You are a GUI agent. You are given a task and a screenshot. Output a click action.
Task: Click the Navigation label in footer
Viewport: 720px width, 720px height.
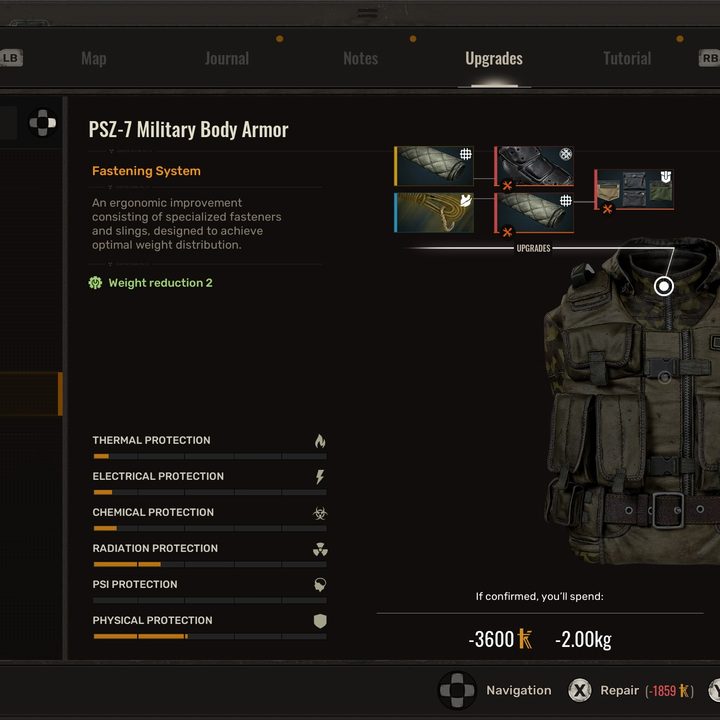[519, 690]
